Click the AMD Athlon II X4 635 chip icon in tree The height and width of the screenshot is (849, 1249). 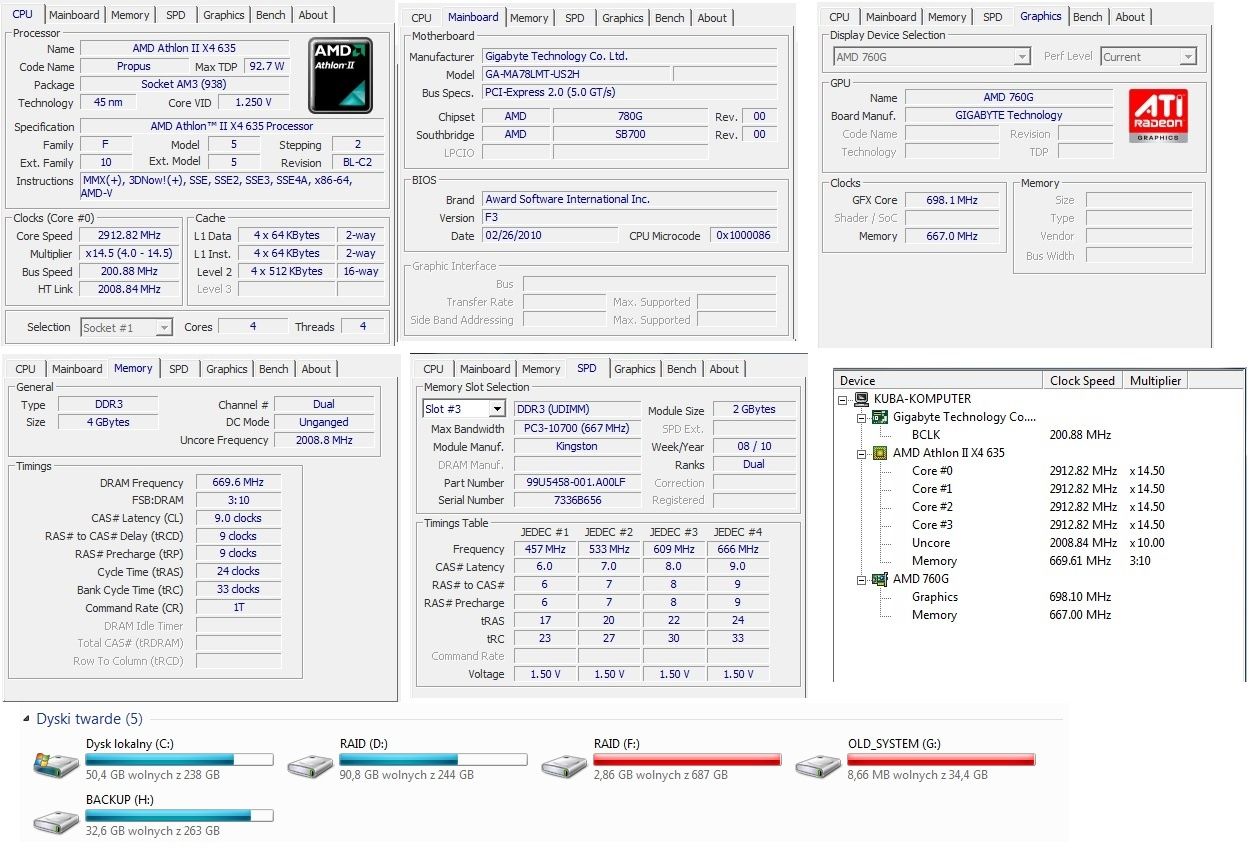881,453
